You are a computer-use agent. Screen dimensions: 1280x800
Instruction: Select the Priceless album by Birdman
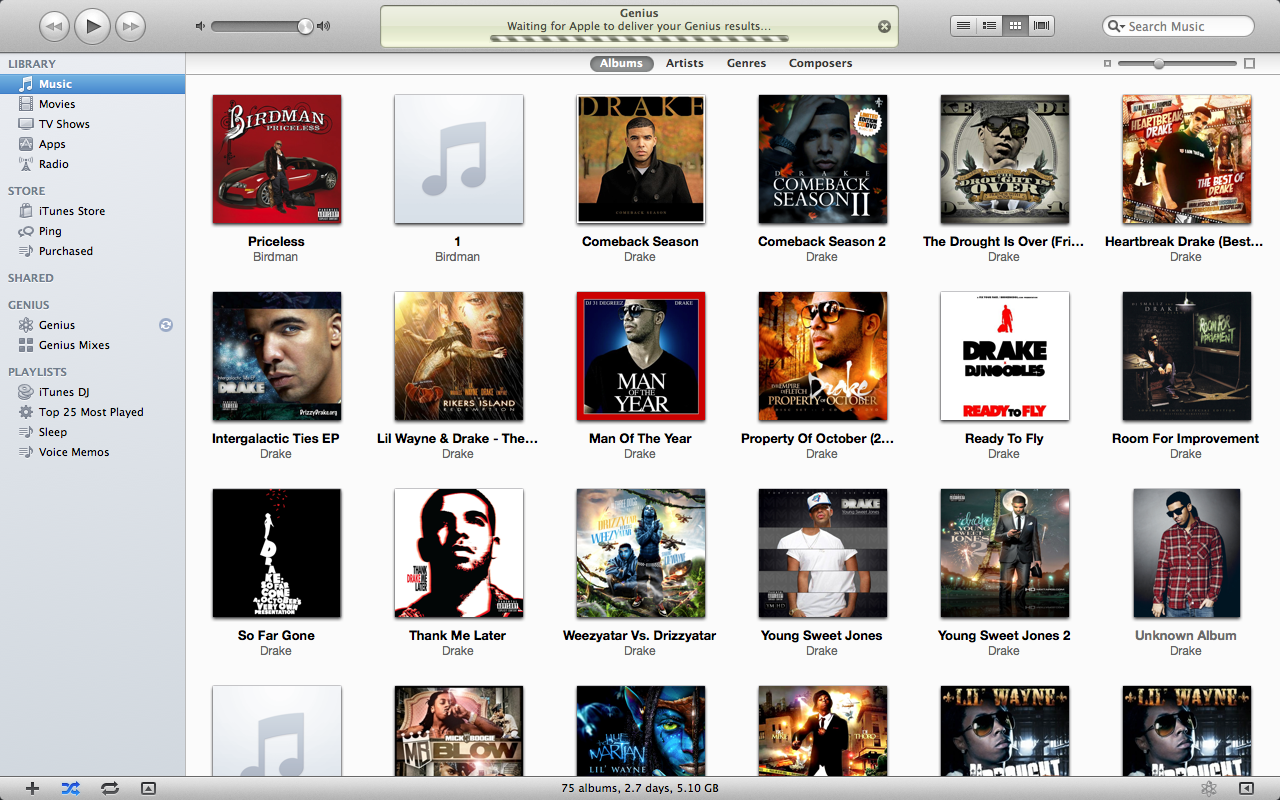(x=277, y=159)
